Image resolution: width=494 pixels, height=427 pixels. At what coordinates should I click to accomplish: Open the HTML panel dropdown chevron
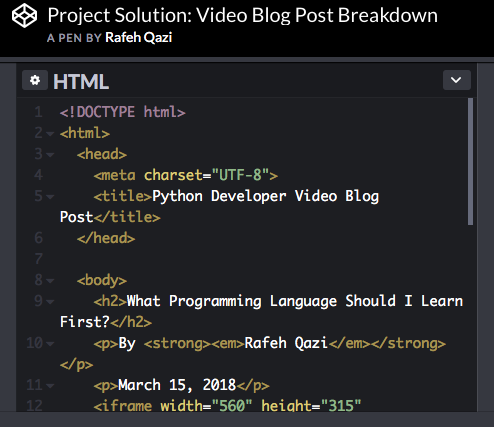pos(456,80)
